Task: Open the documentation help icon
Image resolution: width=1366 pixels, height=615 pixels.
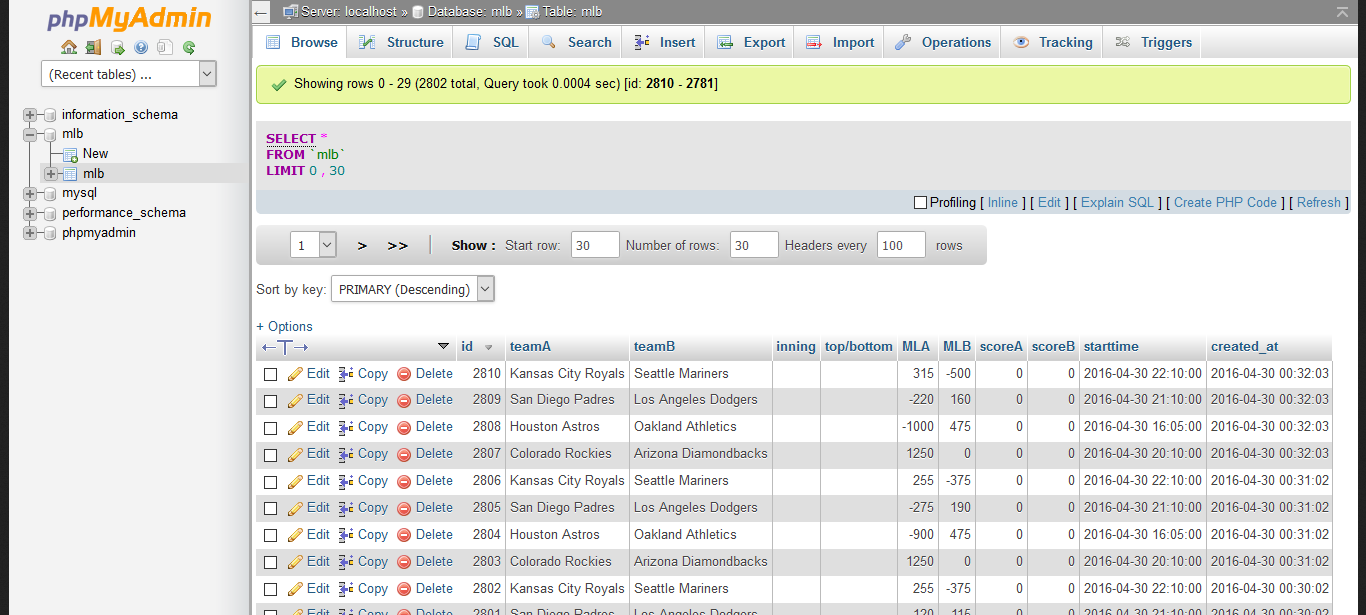Action: click(x=141, y=47)
